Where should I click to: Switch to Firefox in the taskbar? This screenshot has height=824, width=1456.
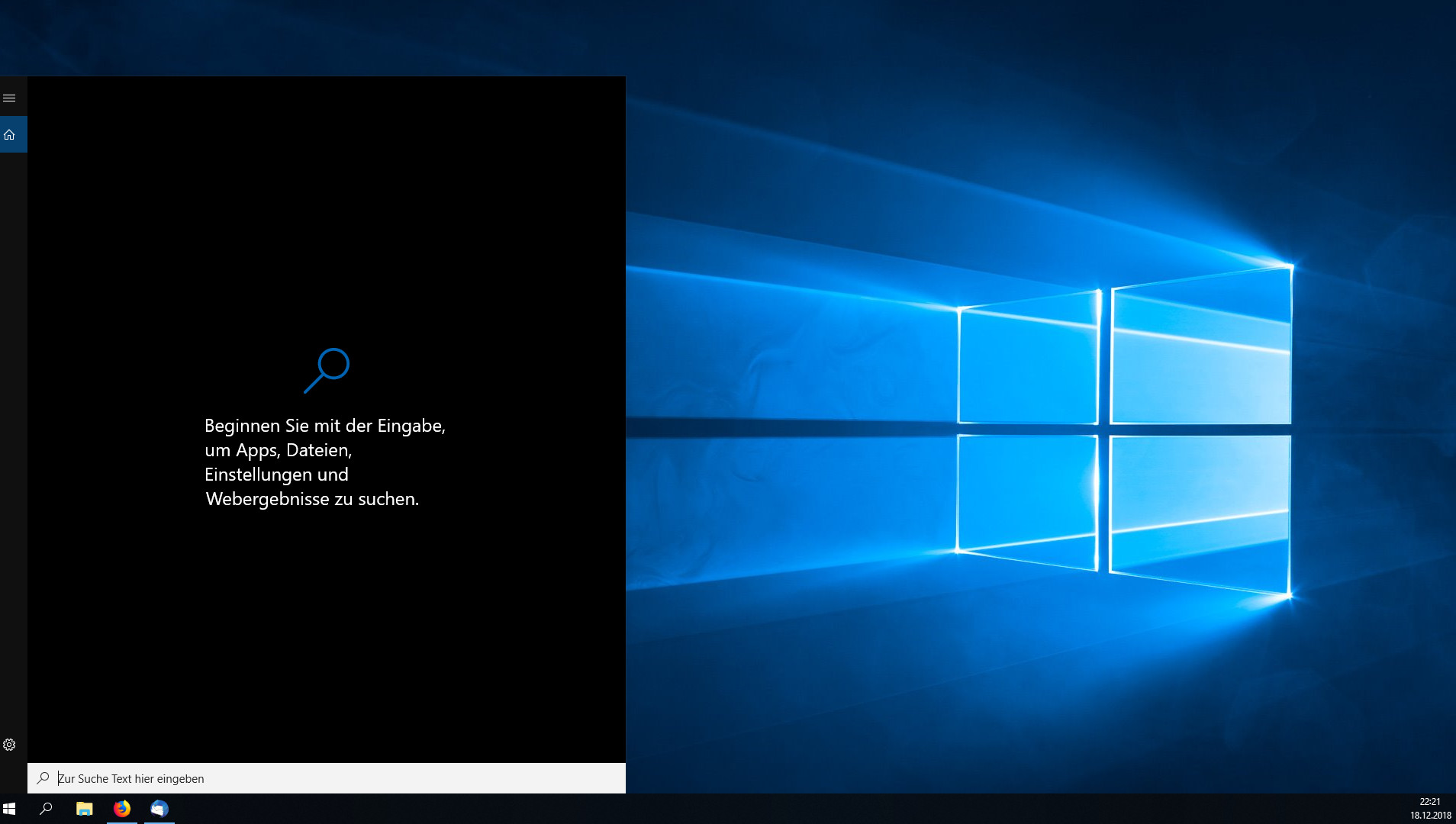coord(122,809)
